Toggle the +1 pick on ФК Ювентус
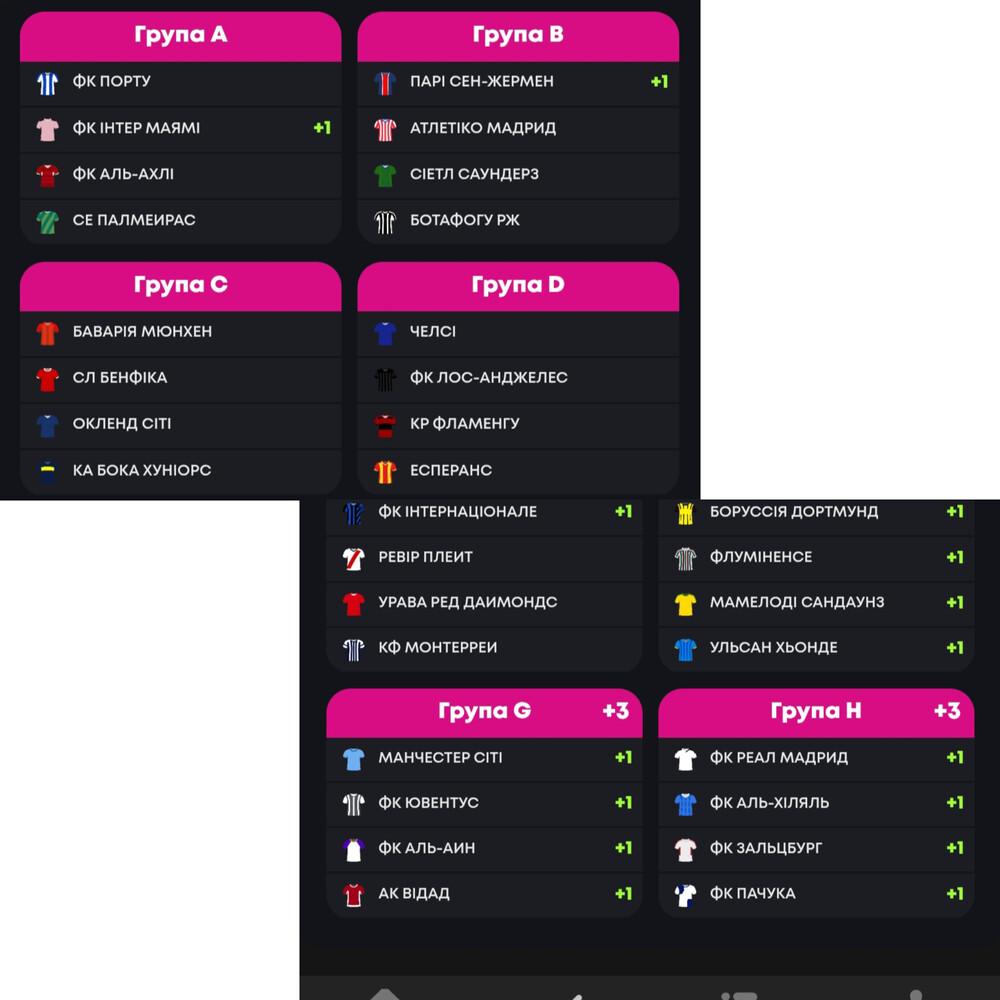Image resolution: width=1000 pixels, height=1000 pixels. tap(623, 802)
